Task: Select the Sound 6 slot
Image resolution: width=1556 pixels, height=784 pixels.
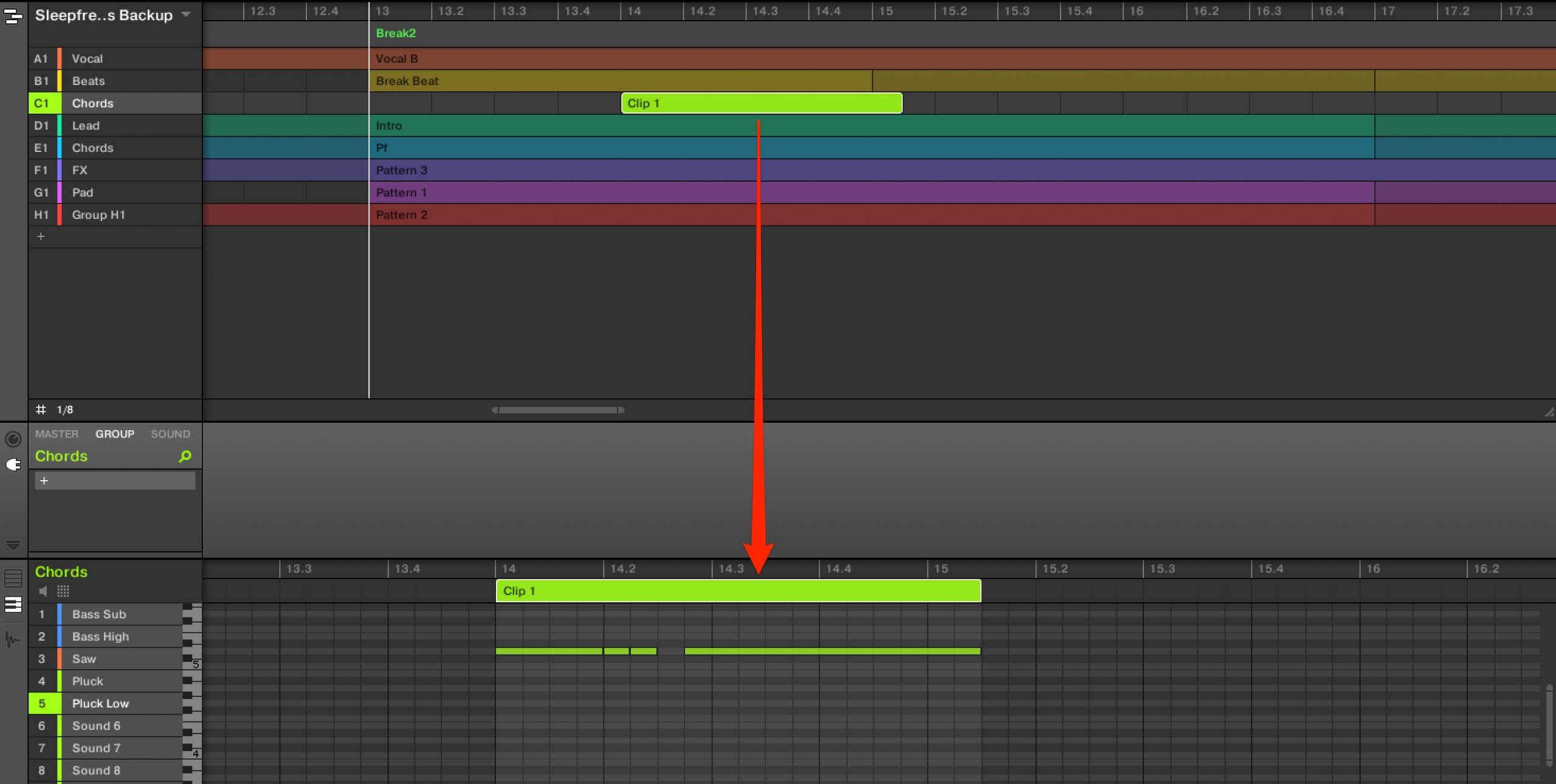Action: [x=106, y=726]
